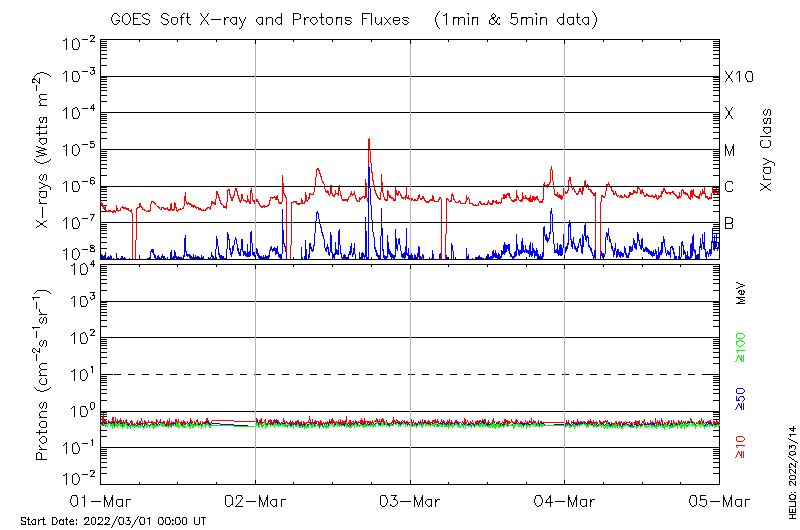Click the X-rays (Watts m⁻²) y-axis title
Screen dimensions: 800x530
43,150
